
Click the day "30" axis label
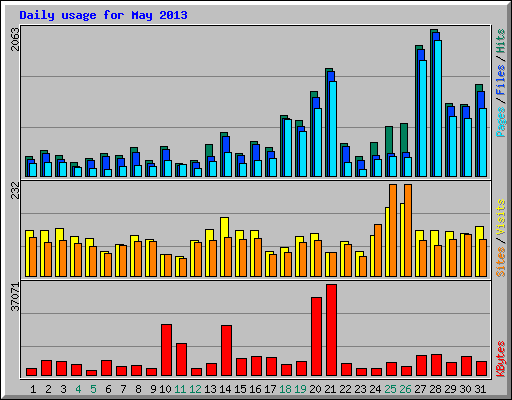(x=465, y=389)
